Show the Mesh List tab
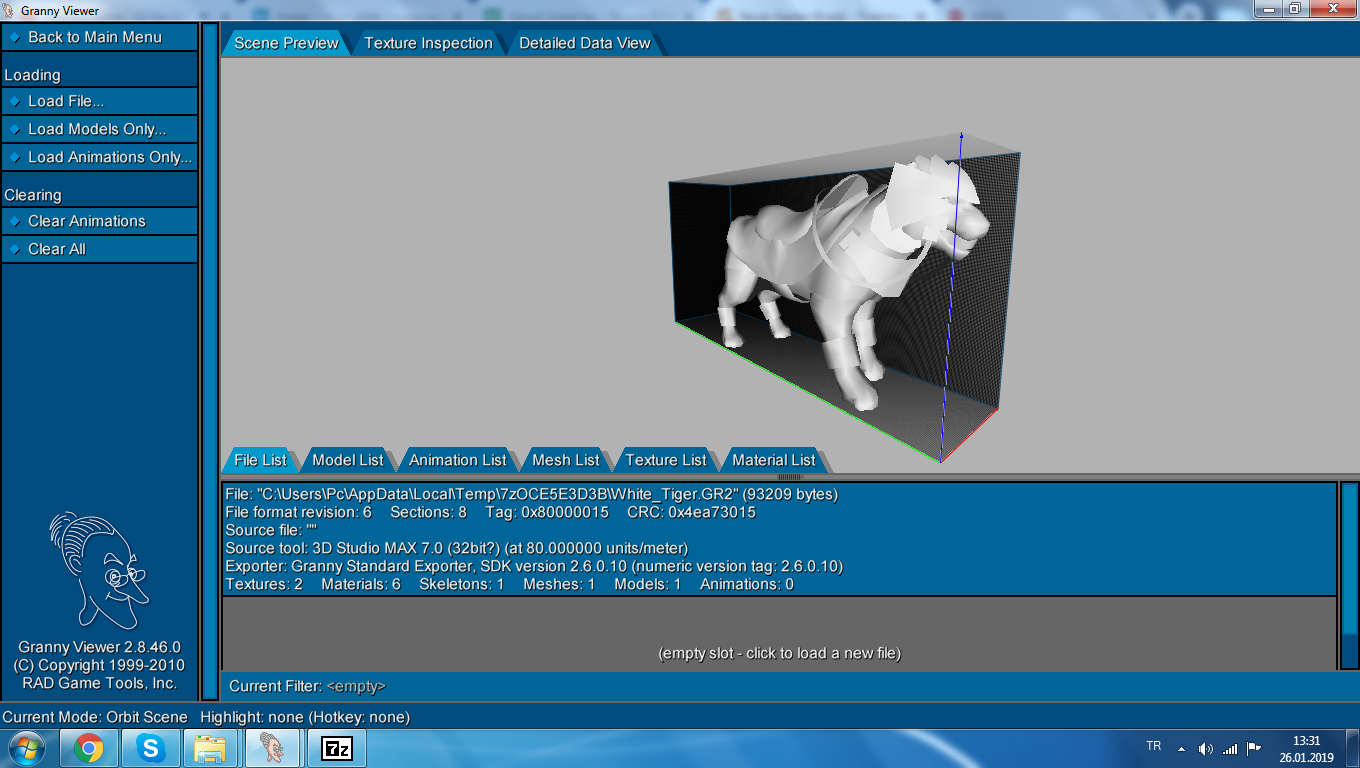Viewport: 1360px width, 768px height. pyautogui.click(x=565, y=460)
